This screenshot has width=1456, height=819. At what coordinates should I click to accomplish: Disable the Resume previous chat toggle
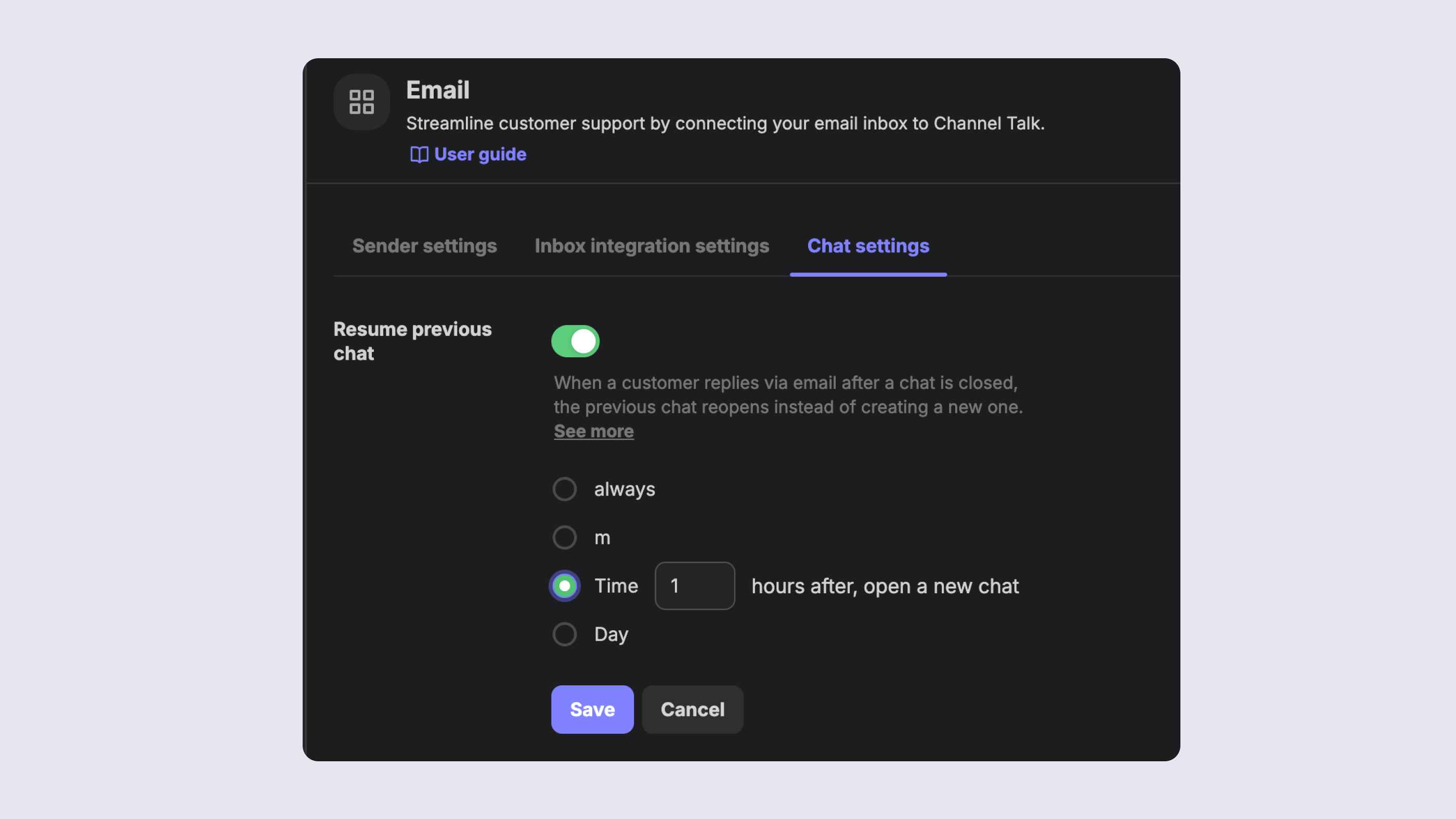pos(575,341)
